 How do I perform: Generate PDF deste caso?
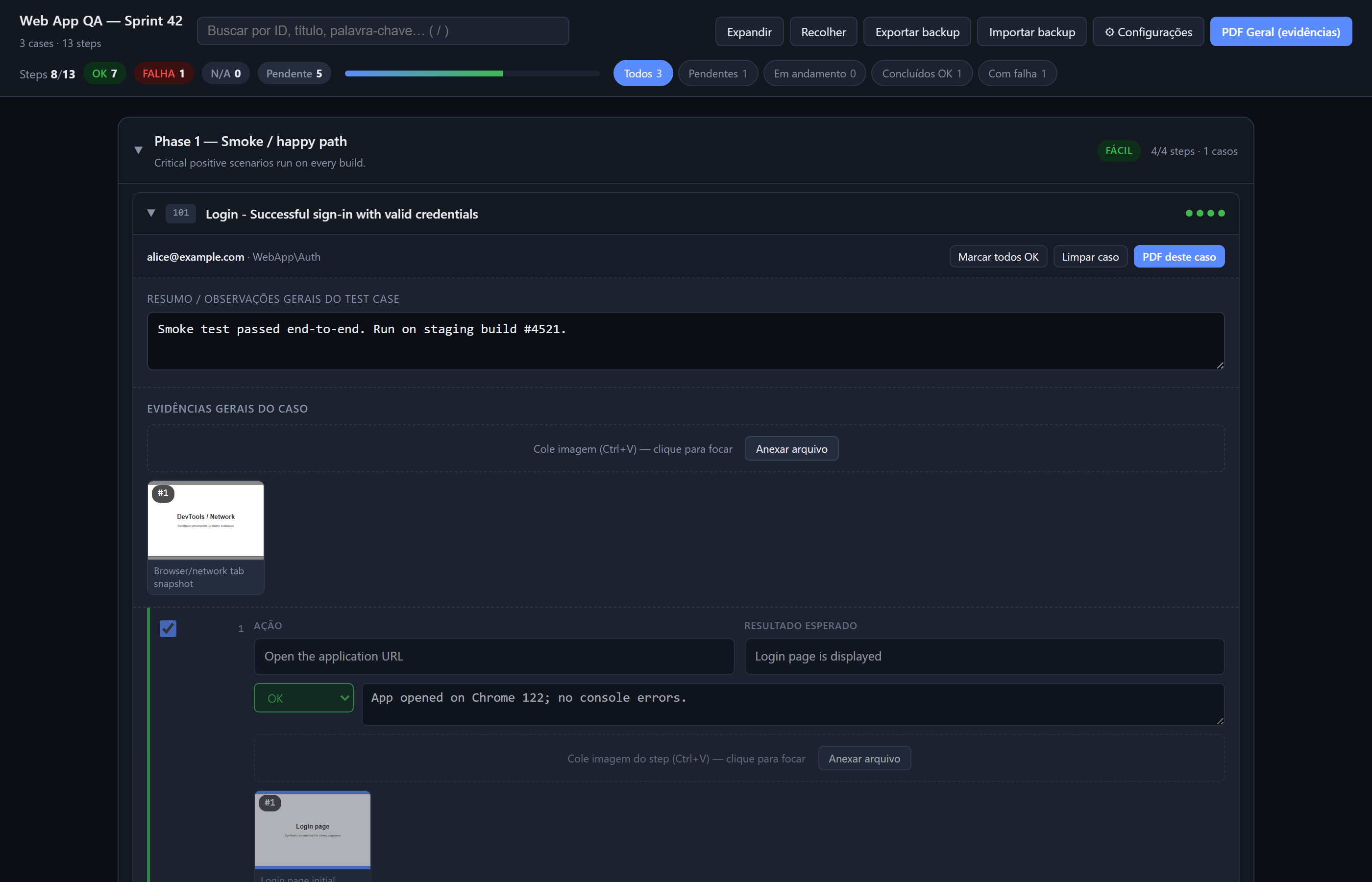(1178, 257)
